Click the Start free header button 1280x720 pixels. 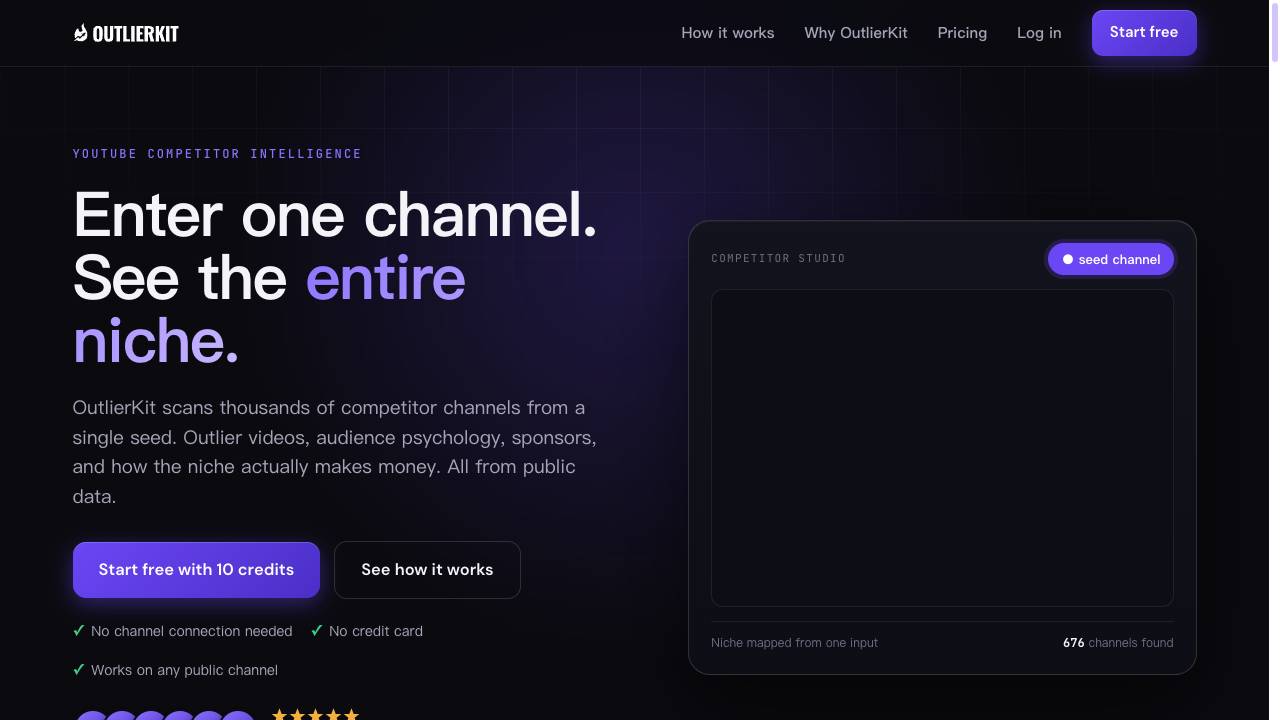(1144, 33)
